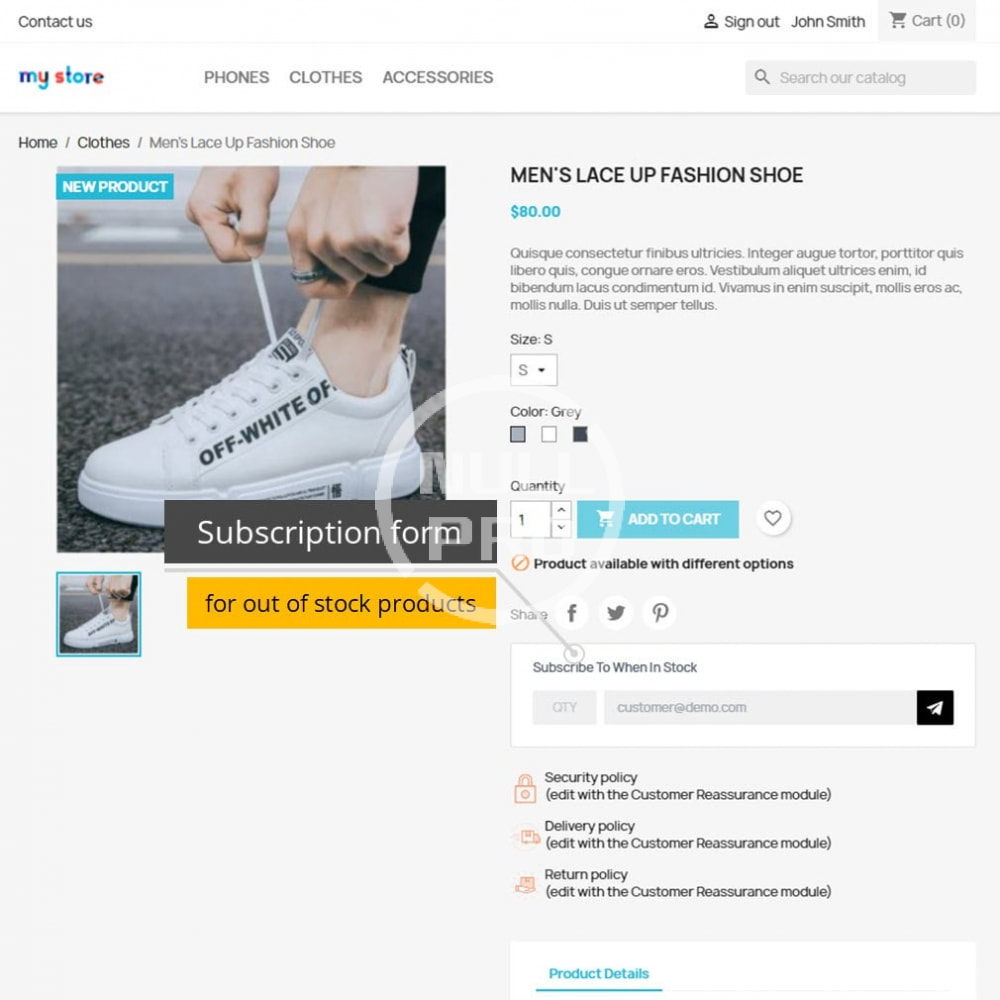The width and height of the screenshot is (1000, 1000).
Task: Open the Clothes menu item
Action: (325, 77)
